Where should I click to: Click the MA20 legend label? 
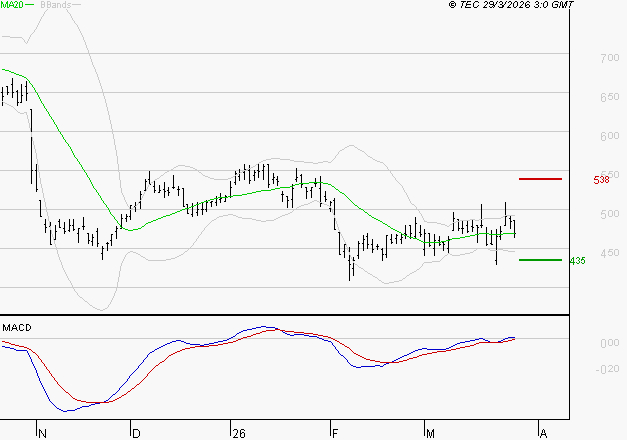pyautogui.click(x=12, y=4)
